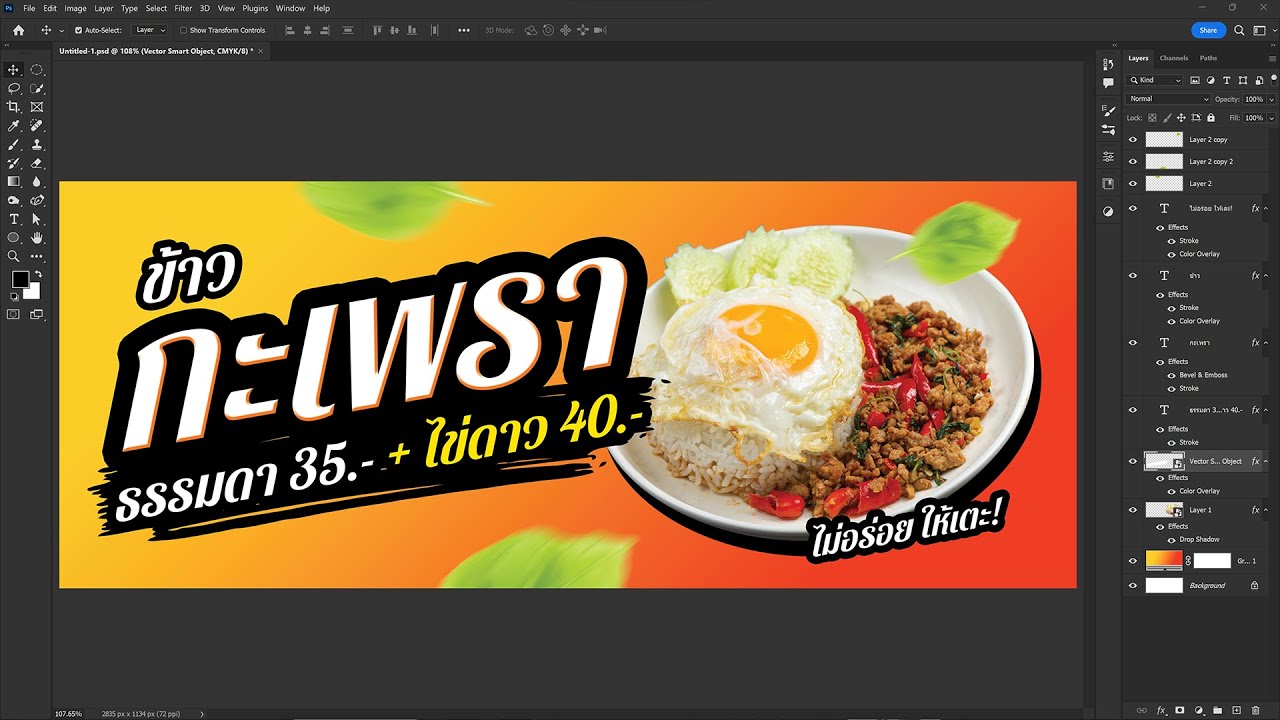The width and height of the screenshot is (1280, 720).
Task: Hide the Background layer eye icon
Action: [x=1133, y=586]
